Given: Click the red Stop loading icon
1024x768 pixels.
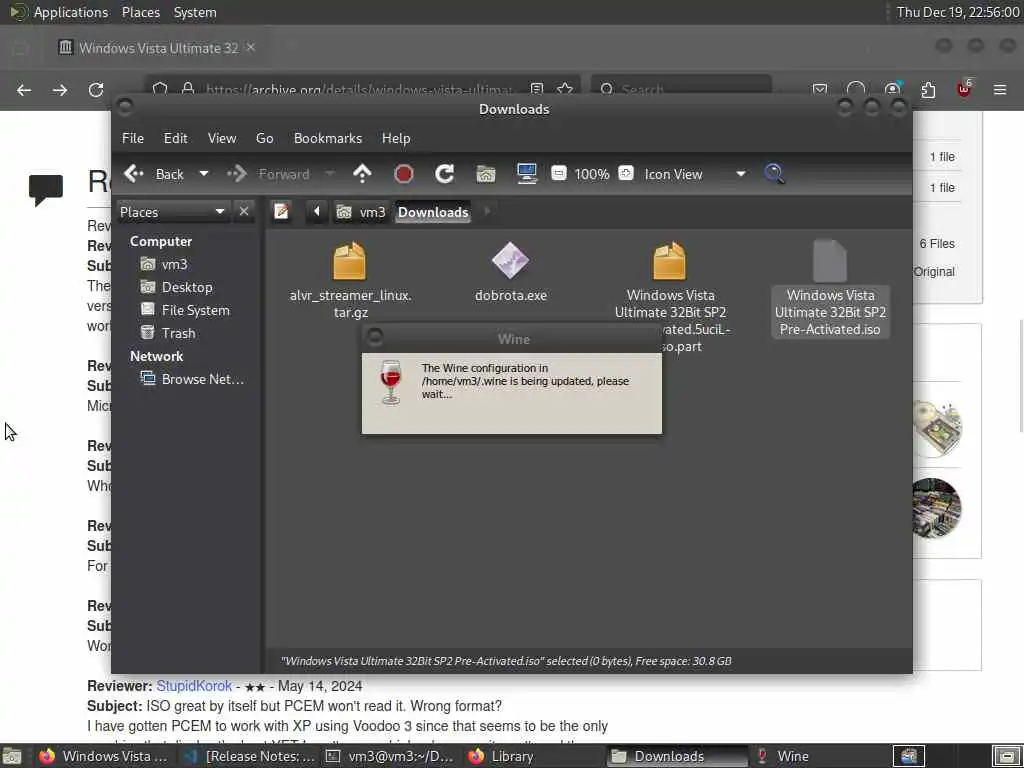Looking at the screenshot, I should (404, 174).
